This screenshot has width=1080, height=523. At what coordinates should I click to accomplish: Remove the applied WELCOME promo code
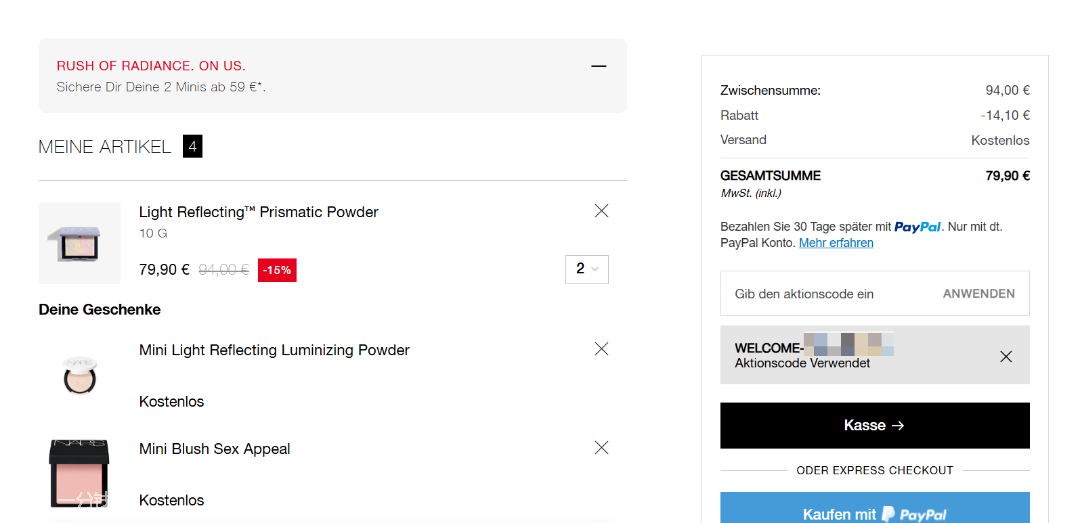1006,356
